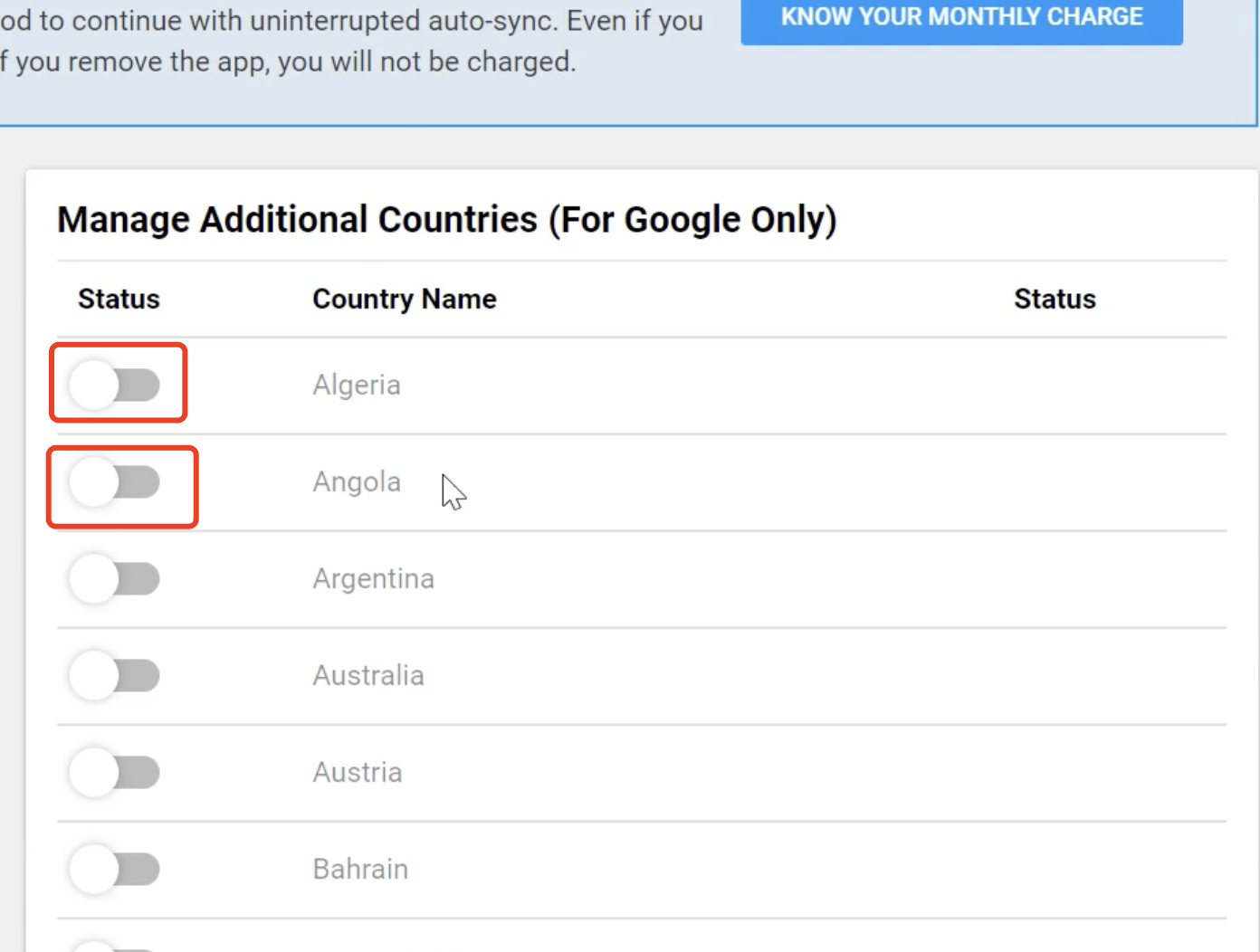
Task: Click the KNOW YOUR MONTHLY CHARGE button
Action: [961, 18]
